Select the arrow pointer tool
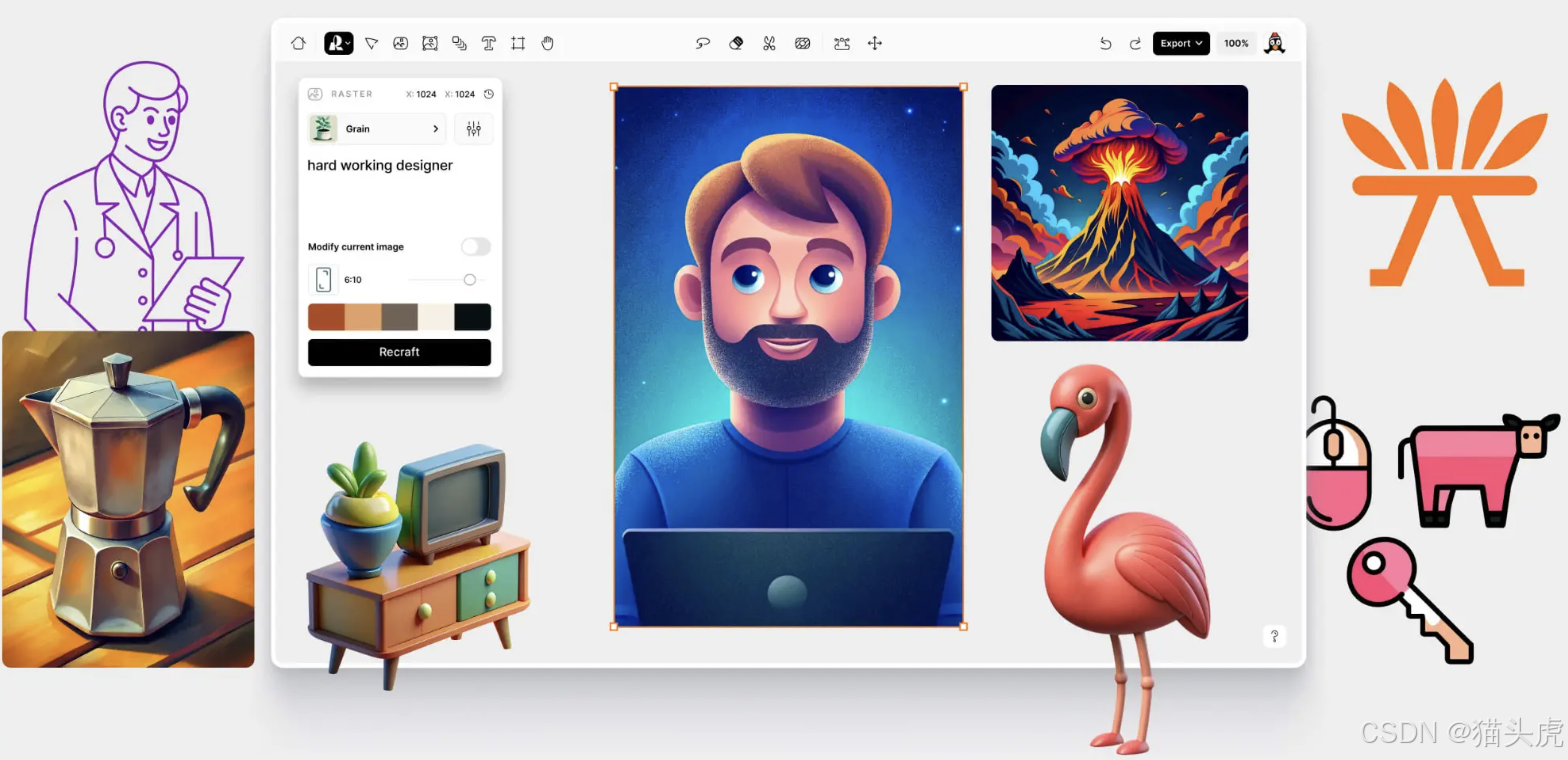 click(371, 43)
